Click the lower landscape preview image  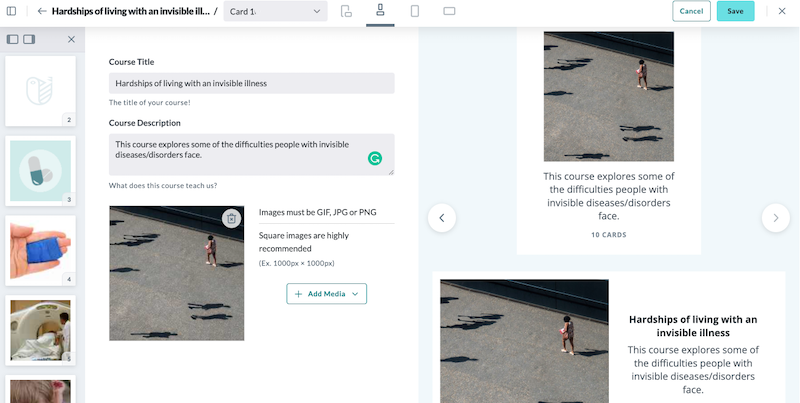tap(524, 341)
